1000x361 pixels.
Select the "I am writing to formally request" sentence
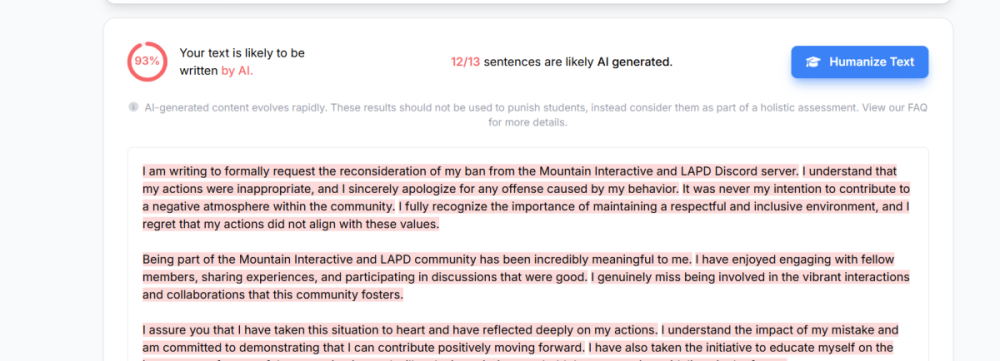(x=470, y=172)
